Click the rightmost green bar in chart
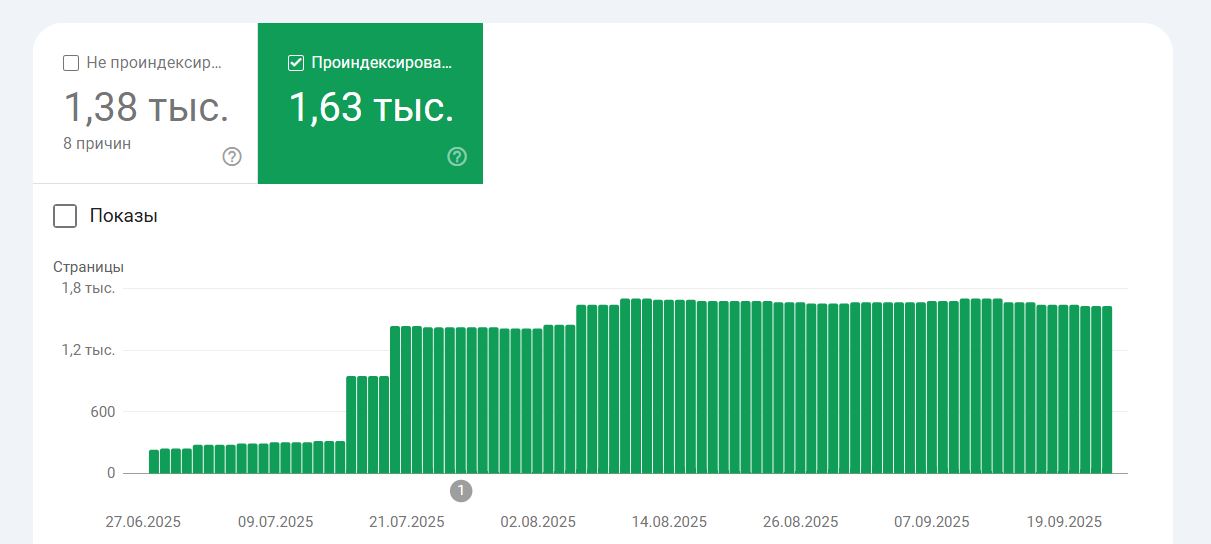 click(1106, 390)
